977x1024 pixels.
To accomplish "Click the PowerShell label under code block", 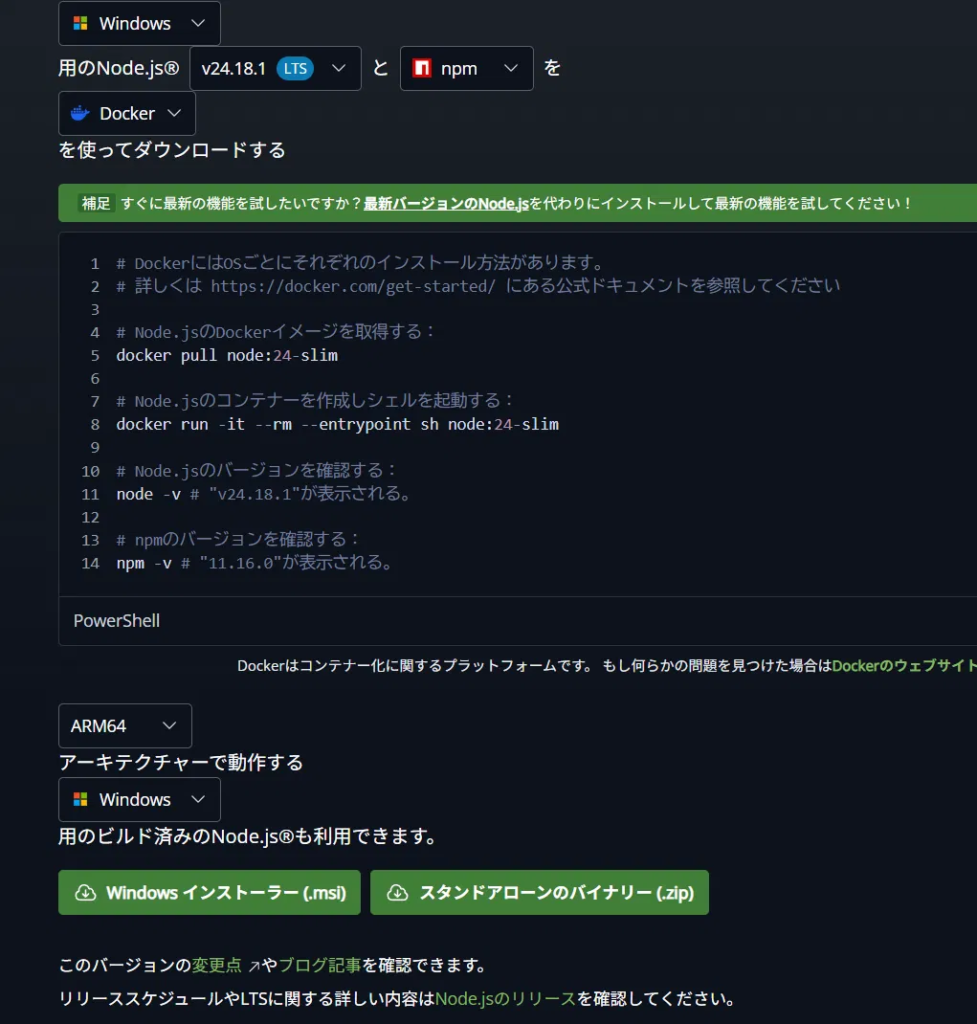I will click(116, 620).
